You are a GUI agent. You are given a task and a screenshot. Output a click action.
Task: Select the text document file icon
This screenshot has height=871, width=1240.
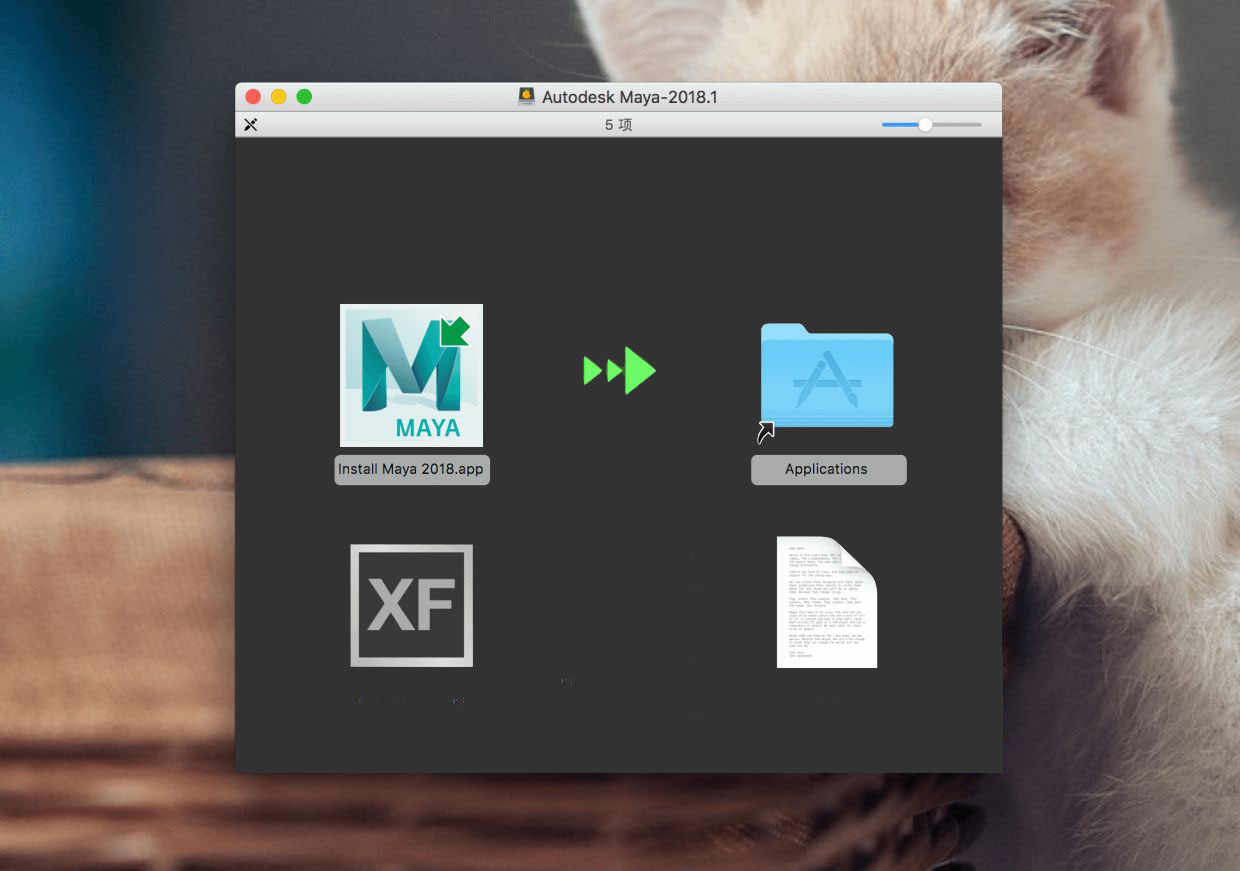click(x=827, y=602)
